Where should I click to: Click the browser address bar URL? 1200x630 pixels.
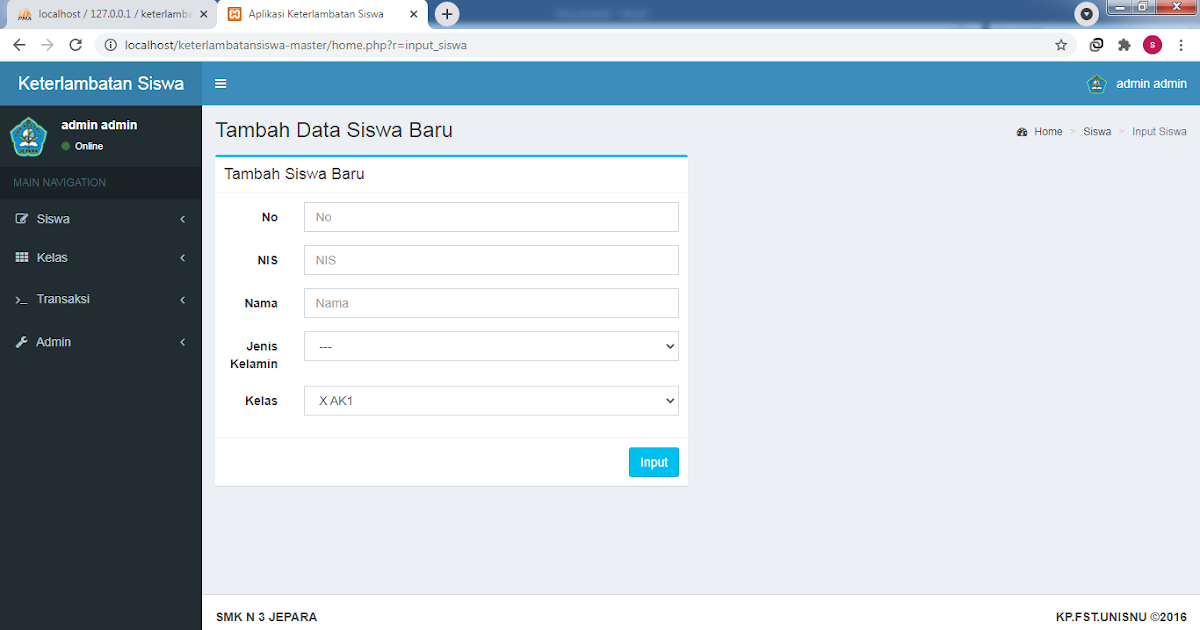pyautogui.click(x=296, y=45)
